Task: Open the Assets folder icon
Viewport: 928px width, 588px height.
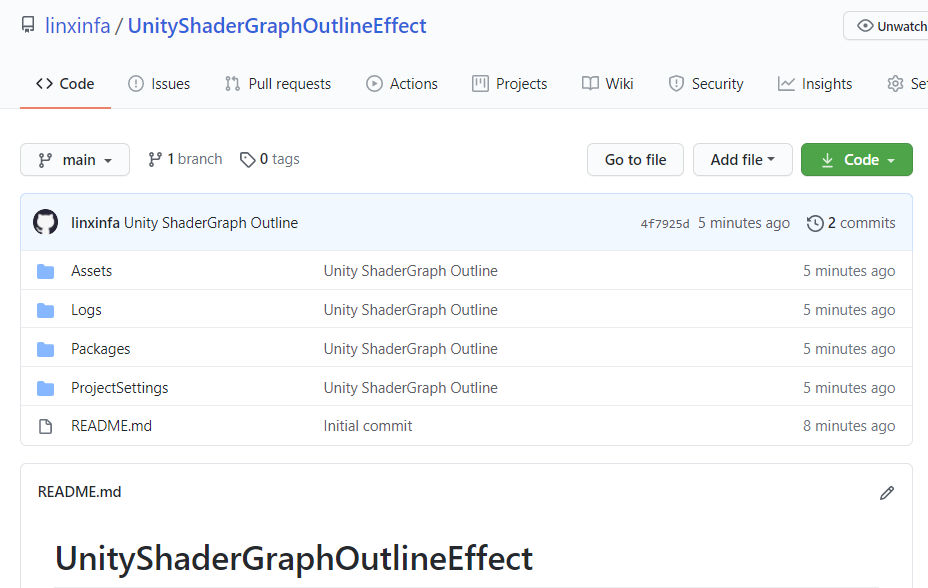Action: [46, 270]
